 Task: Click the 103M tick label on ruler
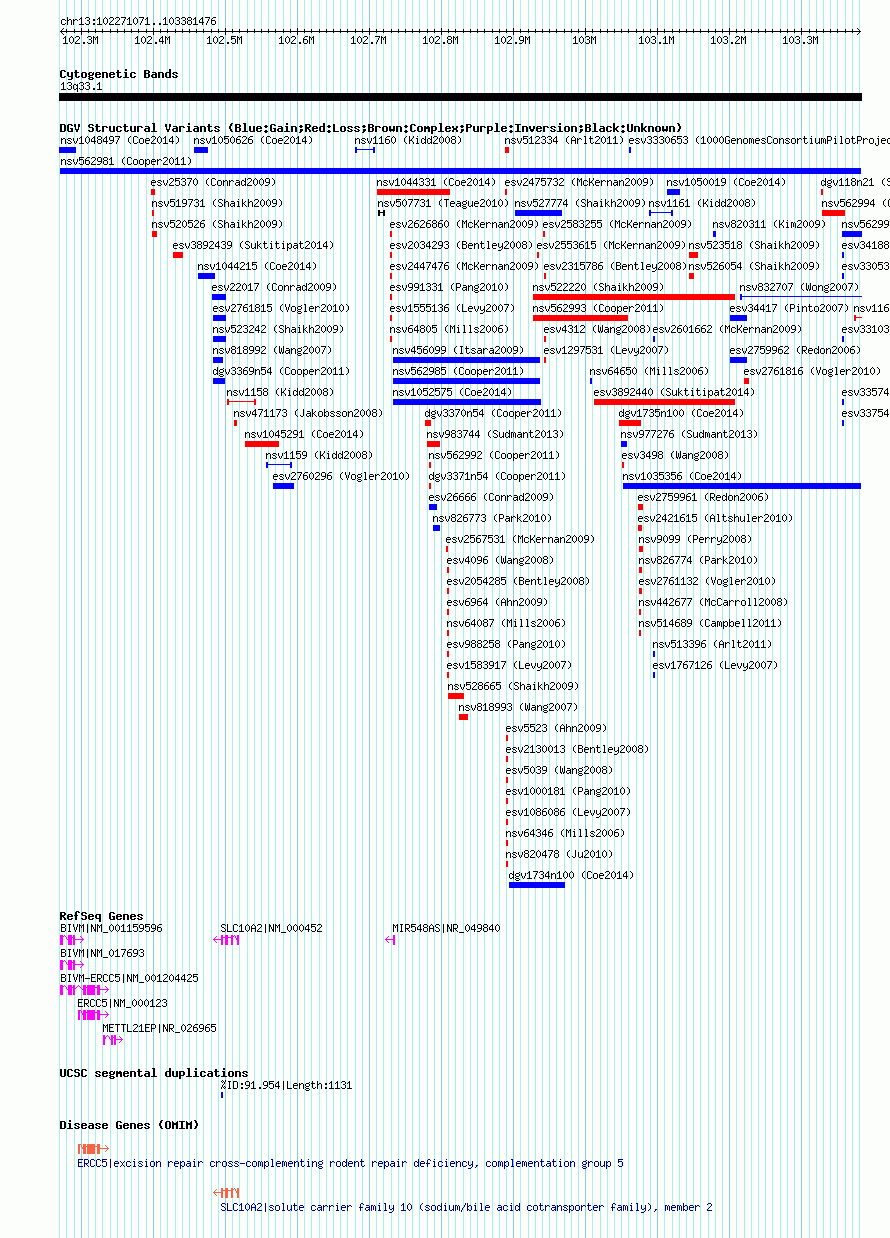(x=584, y=40)
